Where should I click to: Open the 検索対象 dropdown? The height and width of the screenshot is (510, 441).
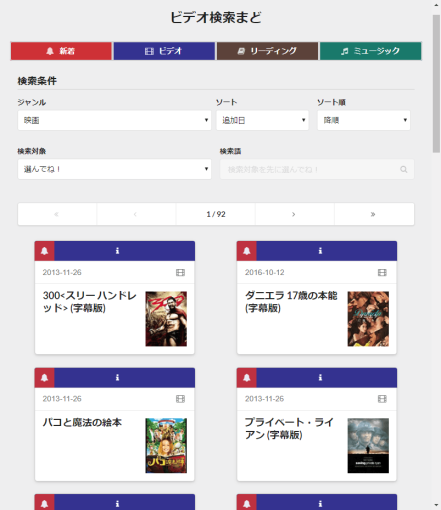coord(114,169)
